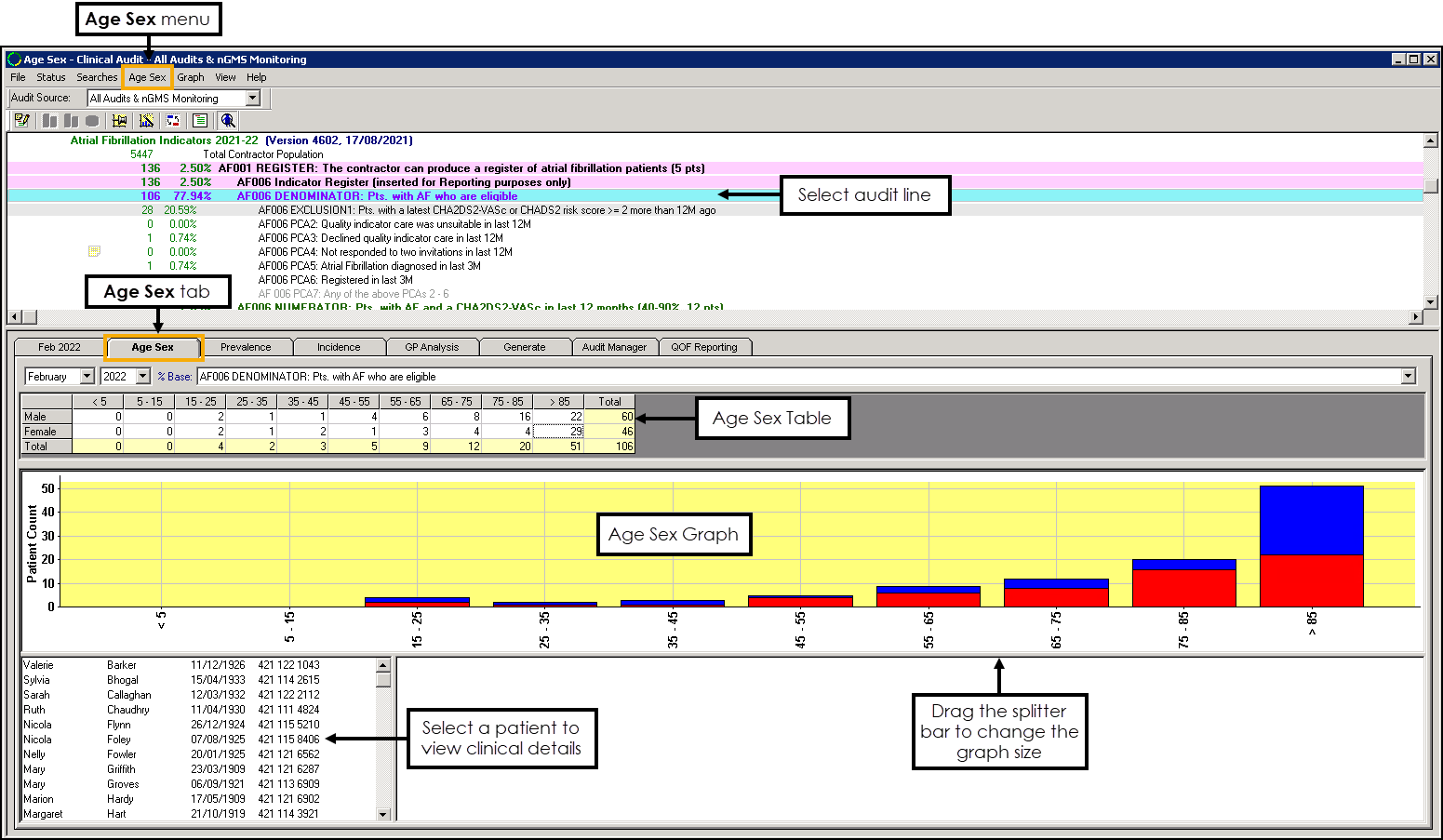This screenshot has height=840, width=1443.
Task: Select the AF006 DENOMINATOR audit line
Action: 377,196
